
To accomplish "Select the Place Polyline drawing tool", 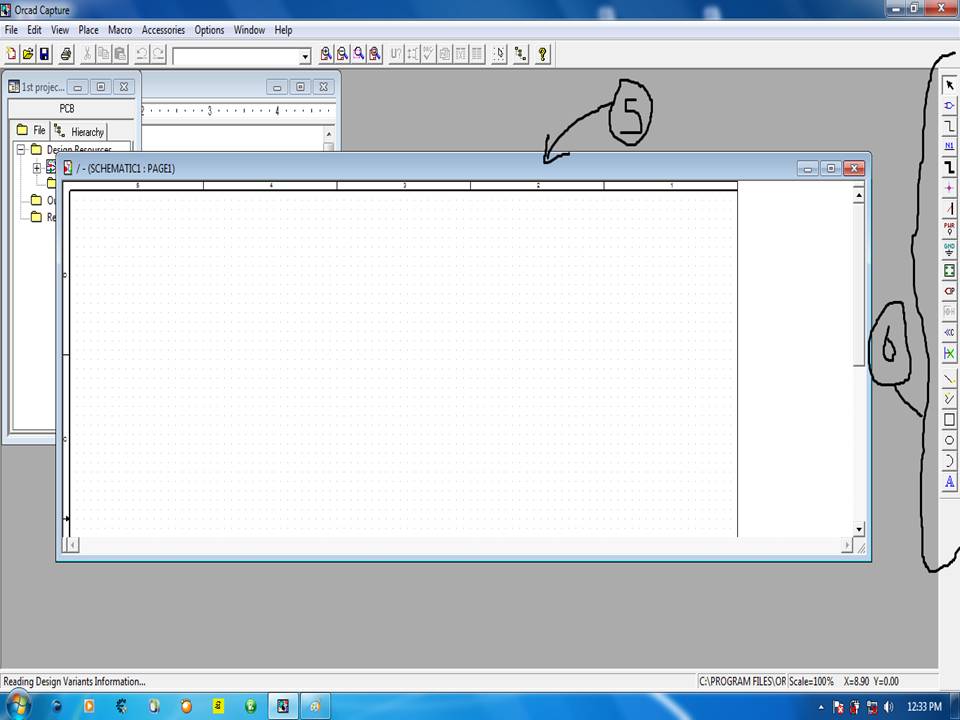I will click(949, 399).
